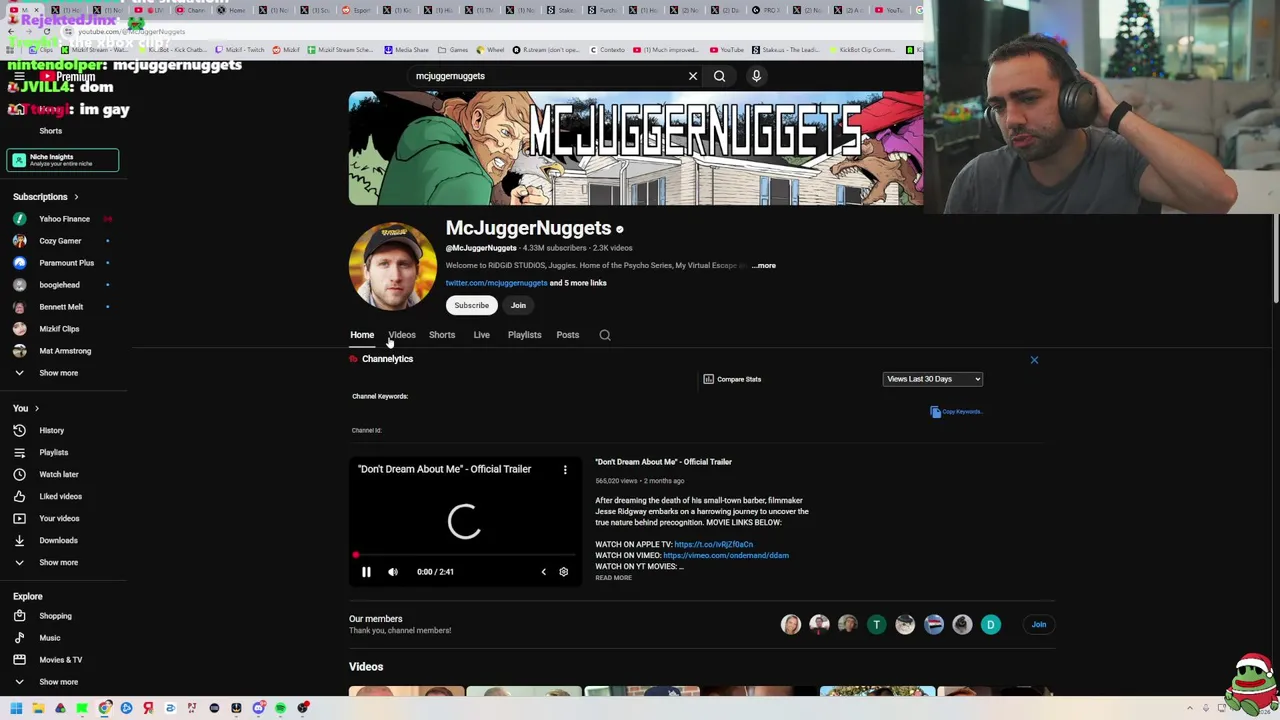Click member avatar with letter D
1280x720 pixels.
(x=990, y=625)
